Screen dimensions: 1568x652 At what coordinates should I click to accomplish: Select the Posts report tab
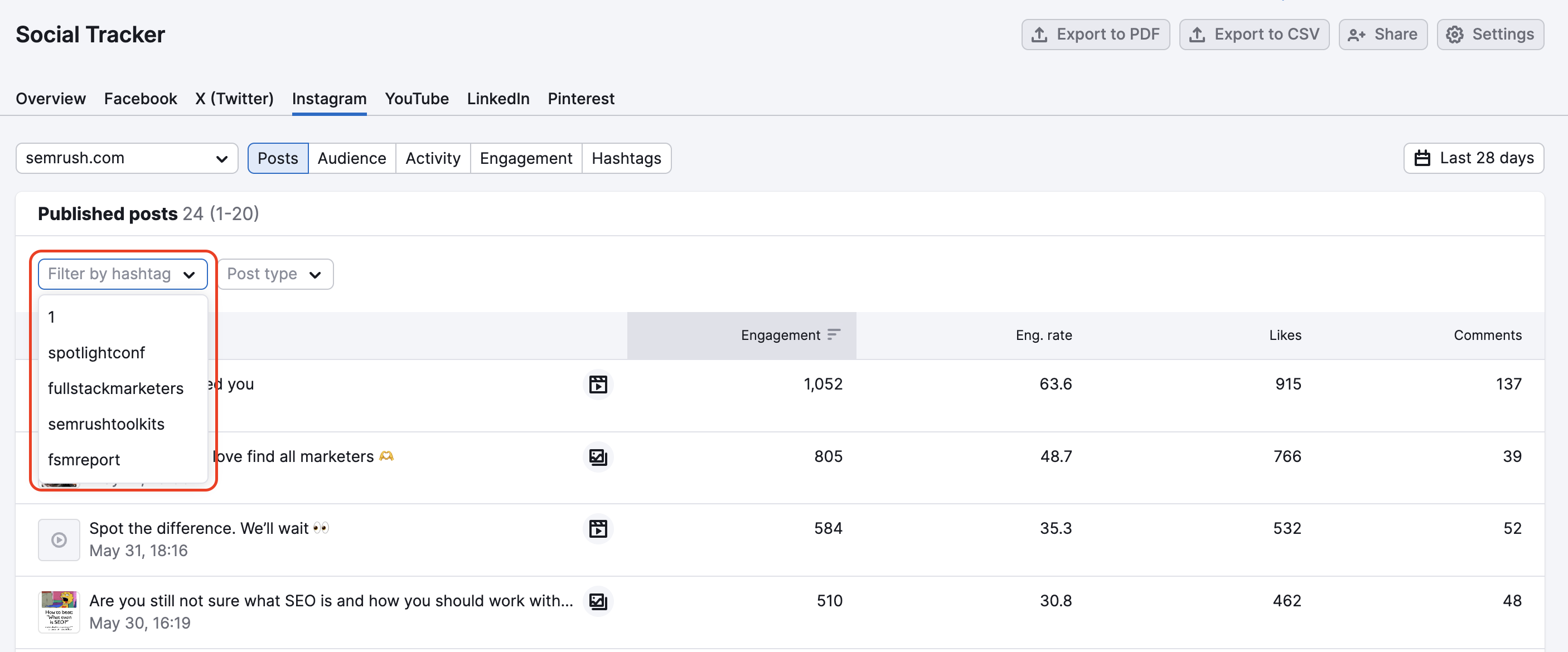click(278, 158)
